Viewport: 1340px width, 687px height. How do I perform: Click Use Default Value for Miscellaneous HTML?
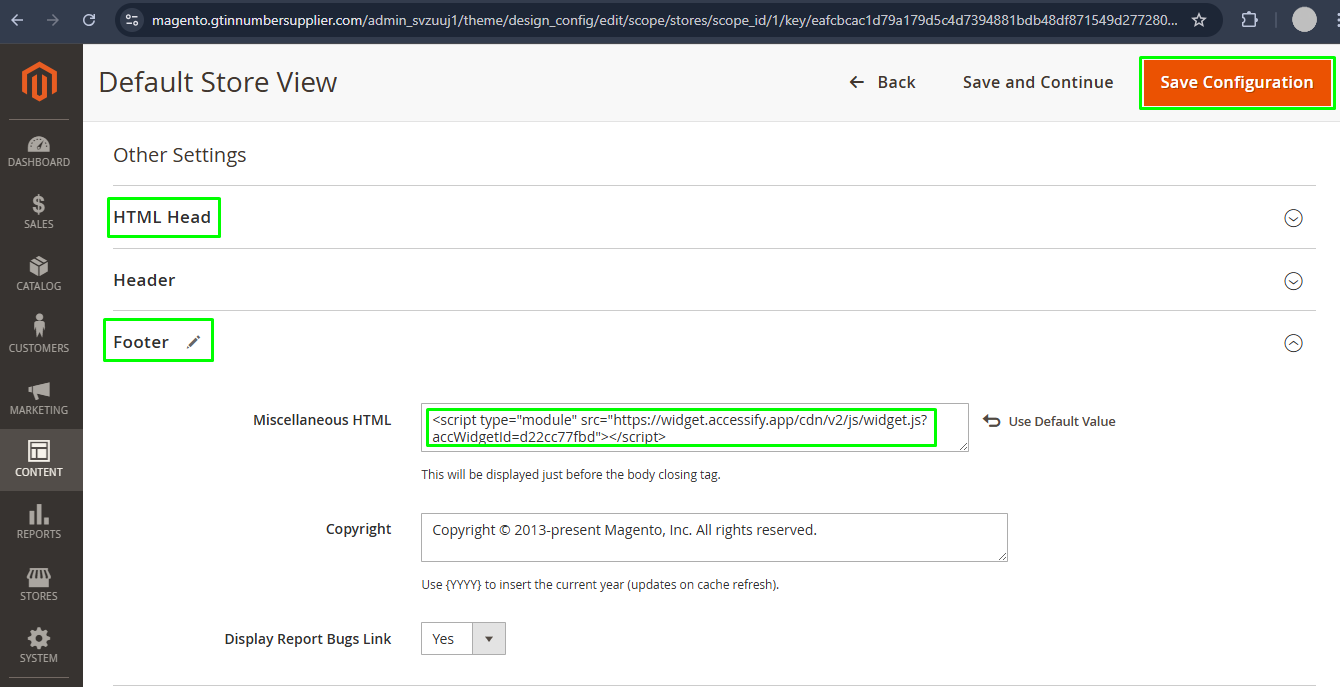pos(1049,421)
